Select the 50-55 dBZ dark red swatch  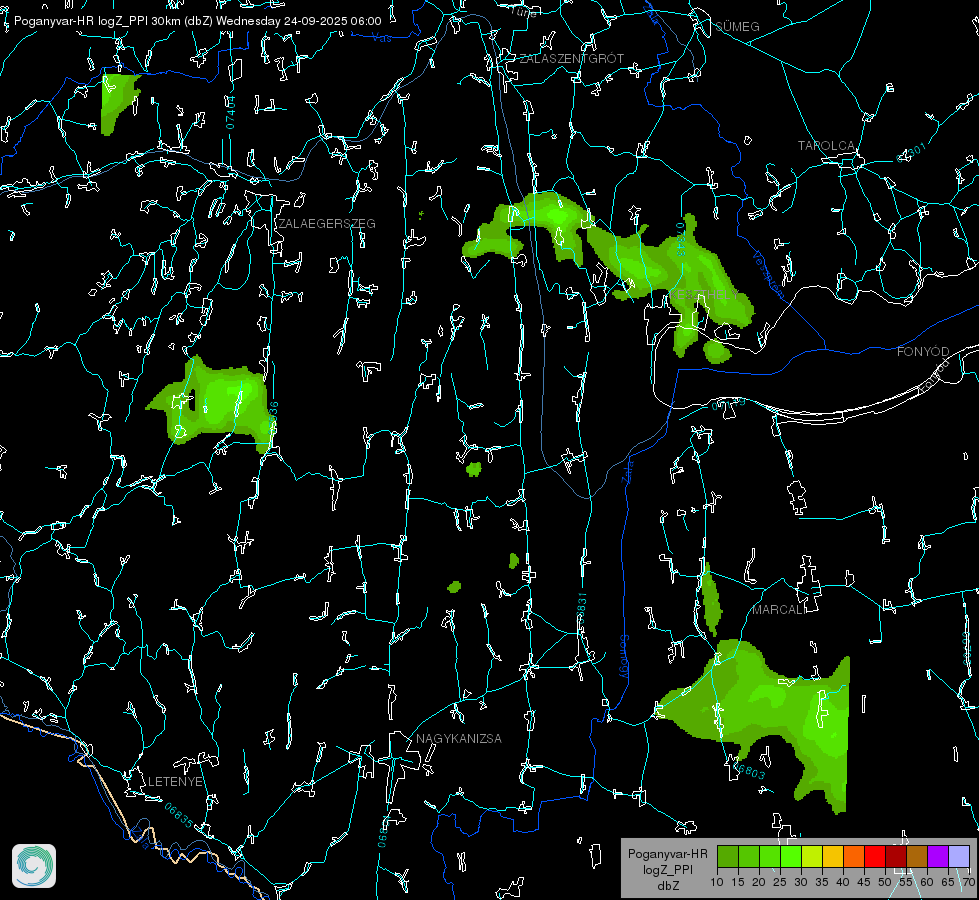[x=896, y=856]
